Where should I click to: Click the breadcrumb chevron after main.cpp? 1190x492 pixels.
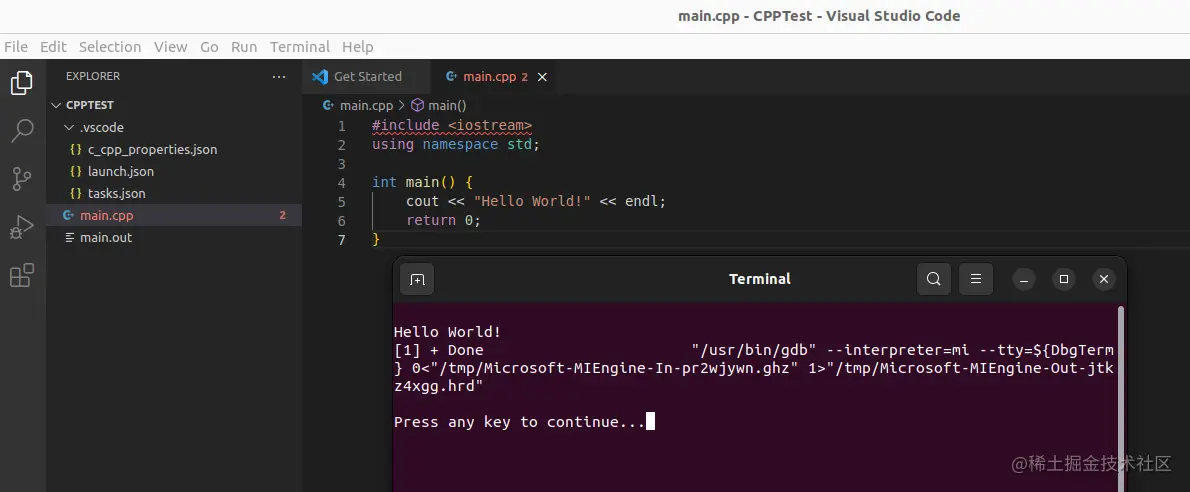(x=401, y=106)
